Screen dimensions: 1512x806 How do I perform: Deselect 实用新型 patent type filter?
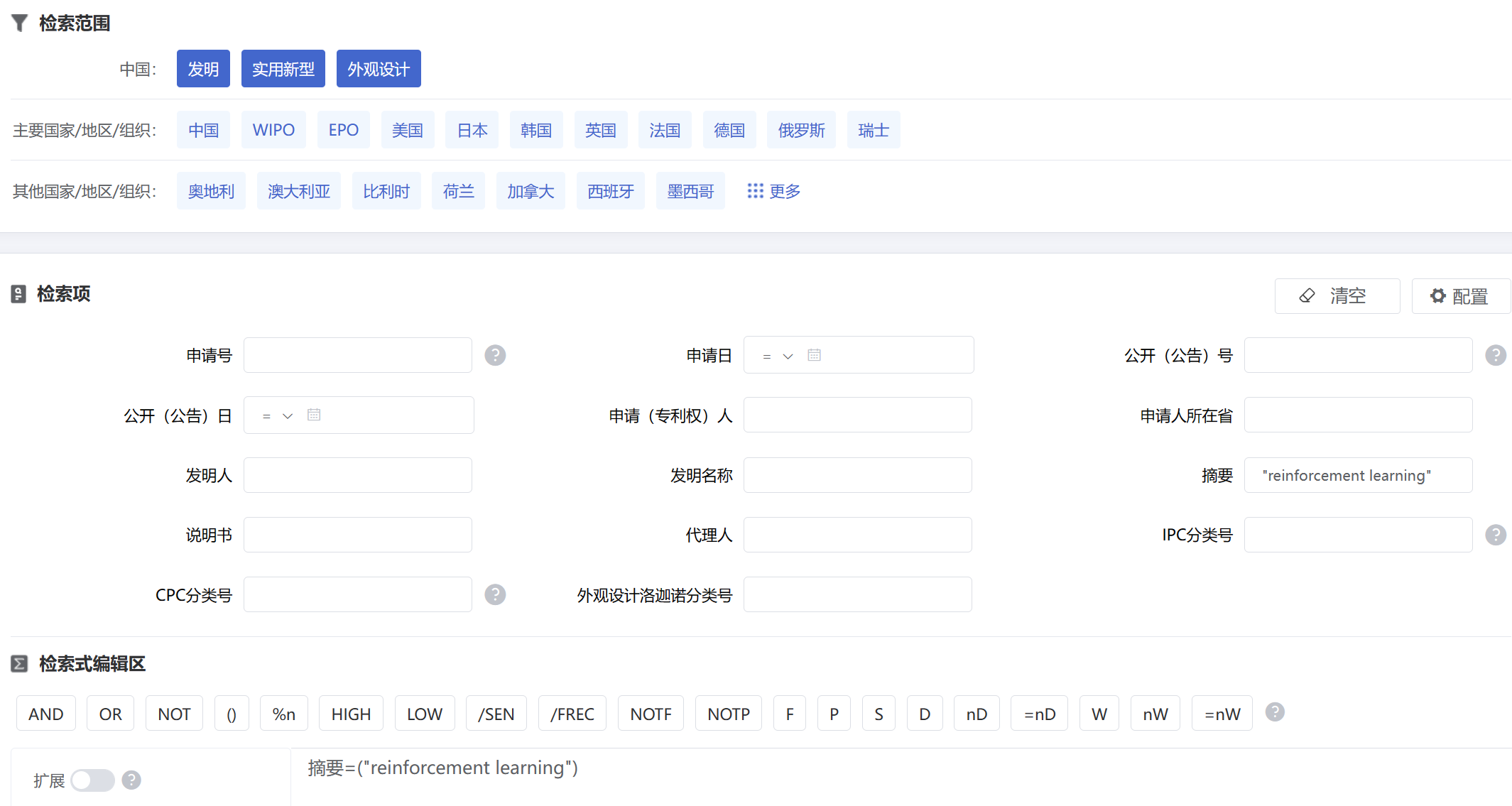pyautogui.click(x=283, y=69)
